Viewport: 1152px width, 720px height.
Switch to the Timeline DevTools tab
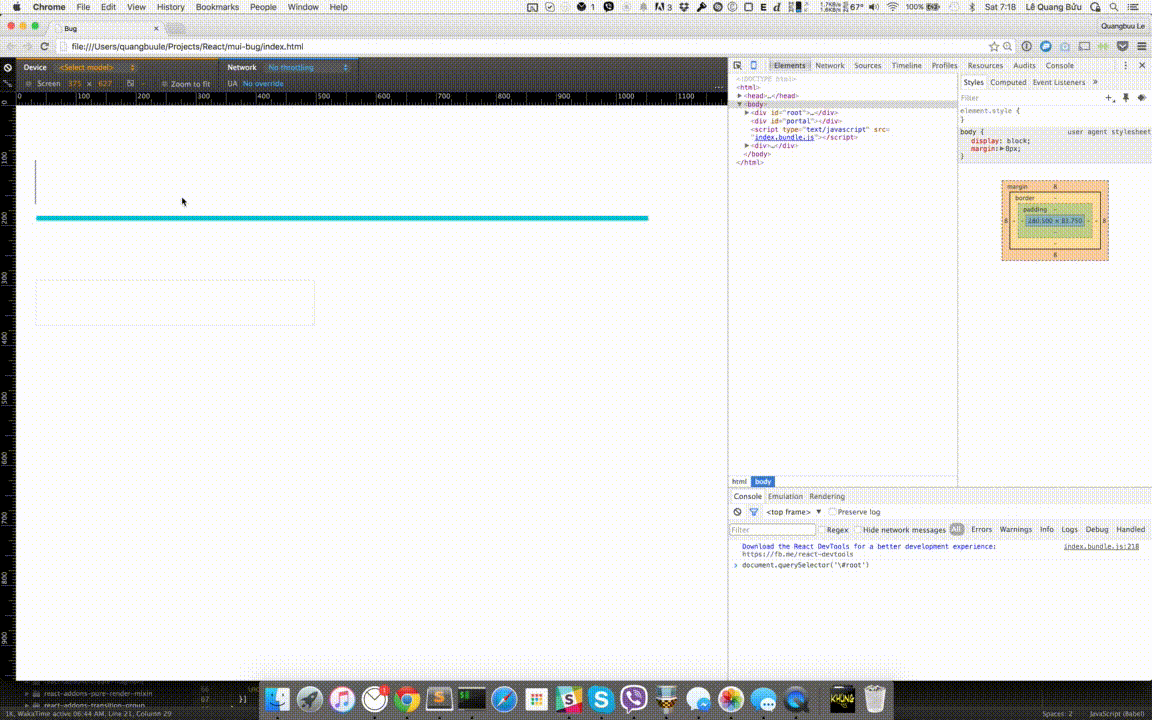[907, 65]
